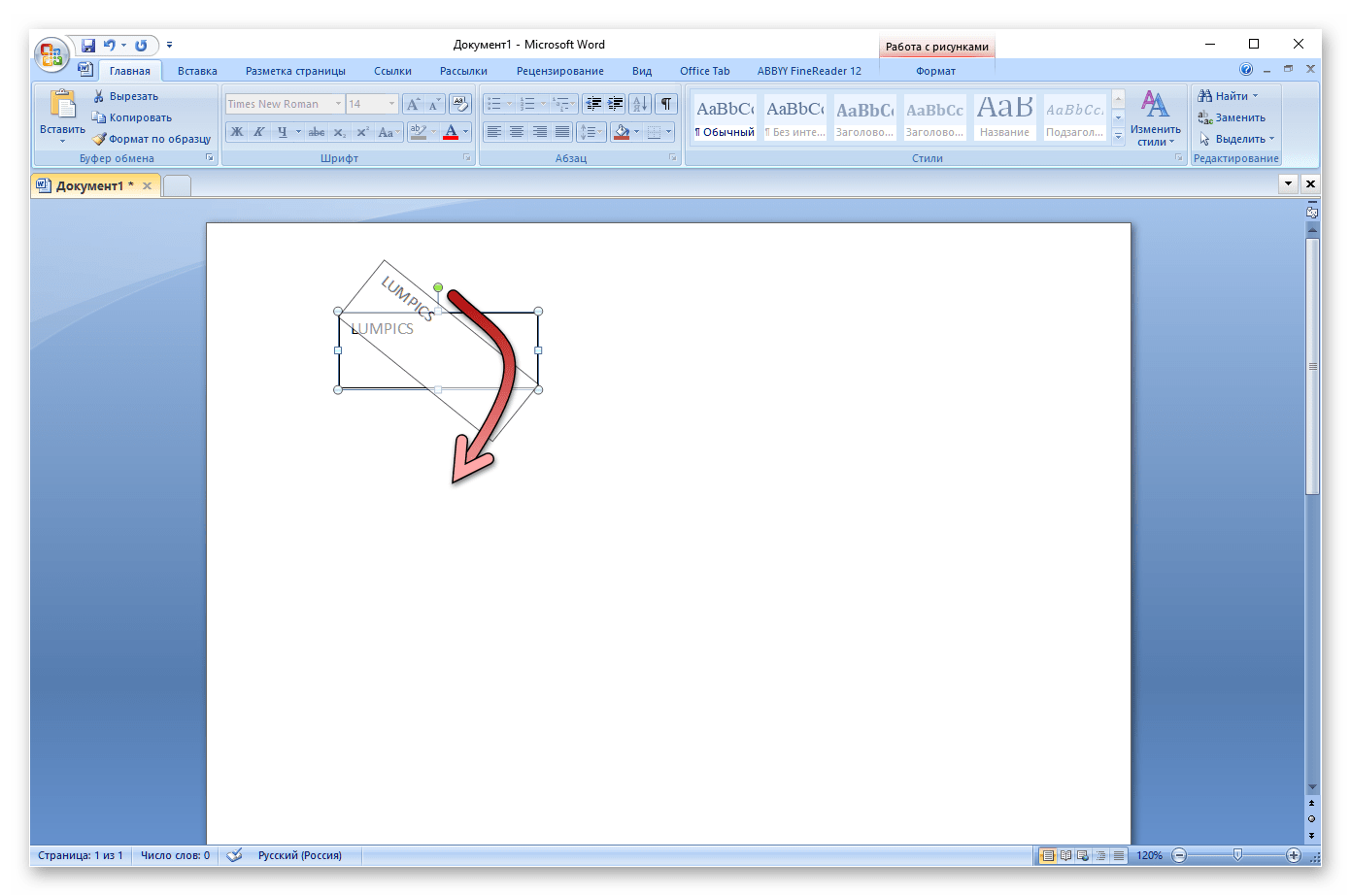Open the font color dropdown arrow
Image resolution: width=1351 pixels, height=896 pixels.
click(x=466, y=132)
